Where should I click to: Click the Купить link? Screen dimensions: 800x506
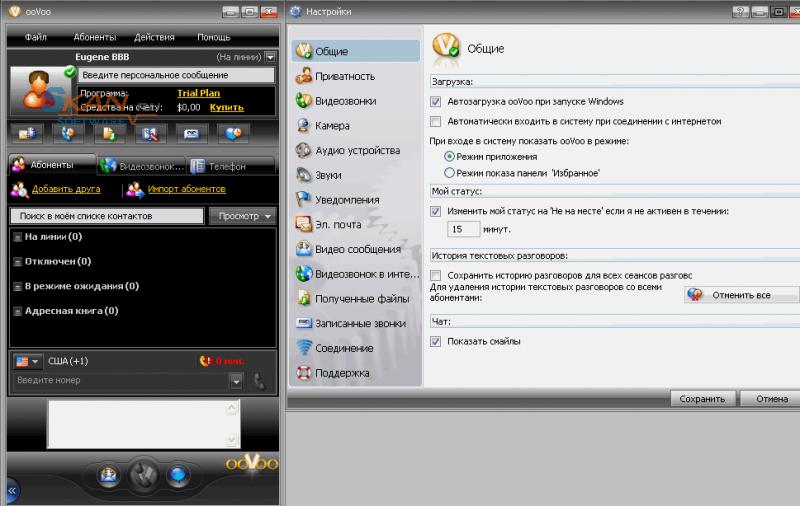pos(227,108)
